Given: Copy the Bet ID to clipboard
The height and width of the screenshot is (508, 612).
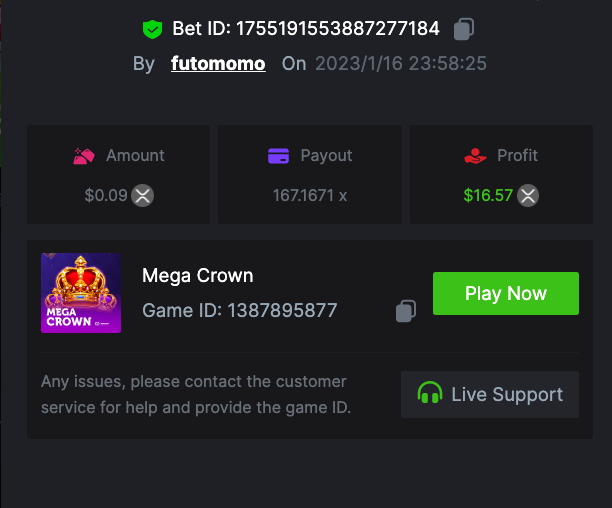Looking at the screenshot, I should 463,30.
